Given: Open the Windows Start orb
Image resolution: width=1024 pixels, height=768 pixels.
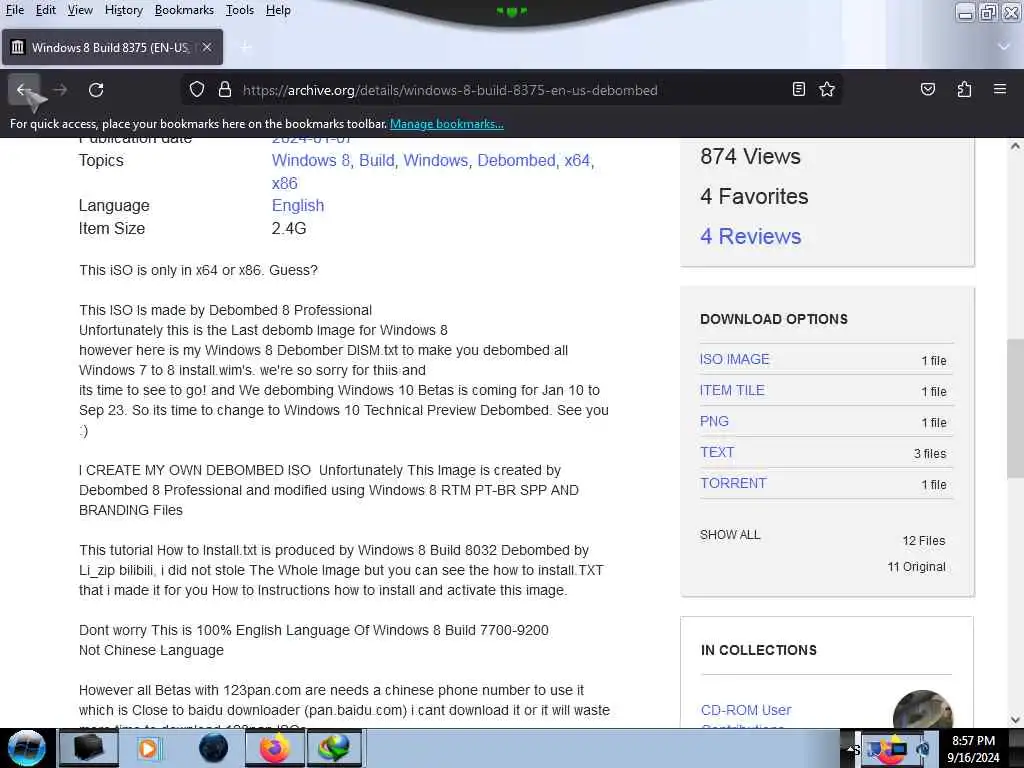Looking at the screenshot, I should [27, 748].
